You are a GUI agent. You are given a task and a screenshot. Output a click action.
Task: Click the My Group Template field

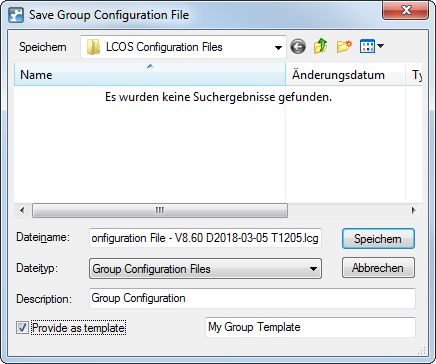[x=310, y=327]
